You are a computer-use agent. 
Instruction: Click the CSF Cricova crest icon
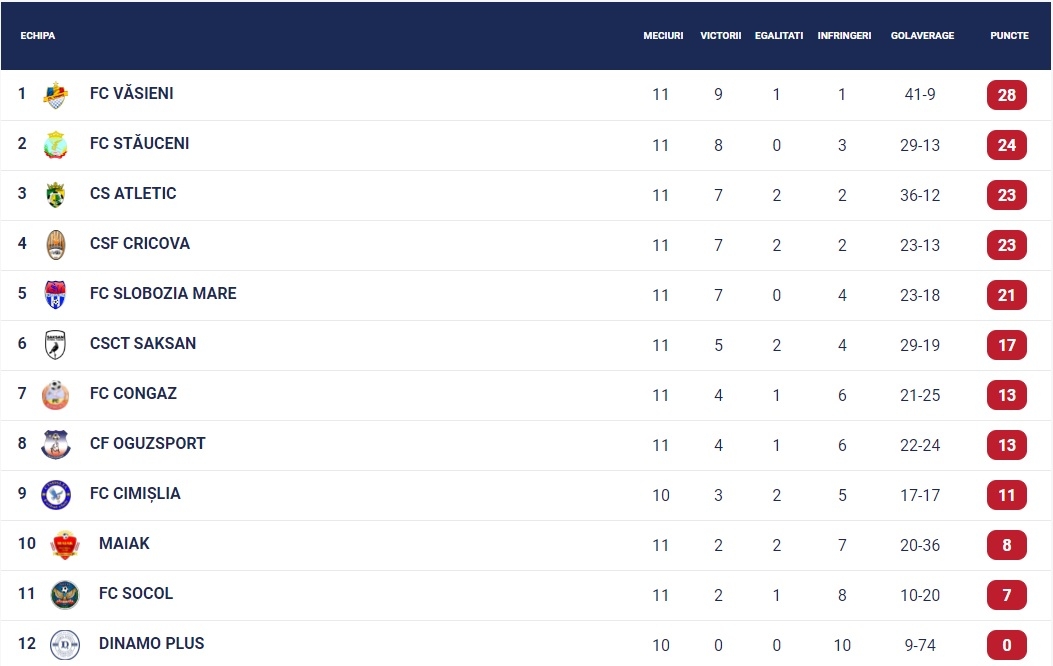pyautogui.click(x=56, y=244)
